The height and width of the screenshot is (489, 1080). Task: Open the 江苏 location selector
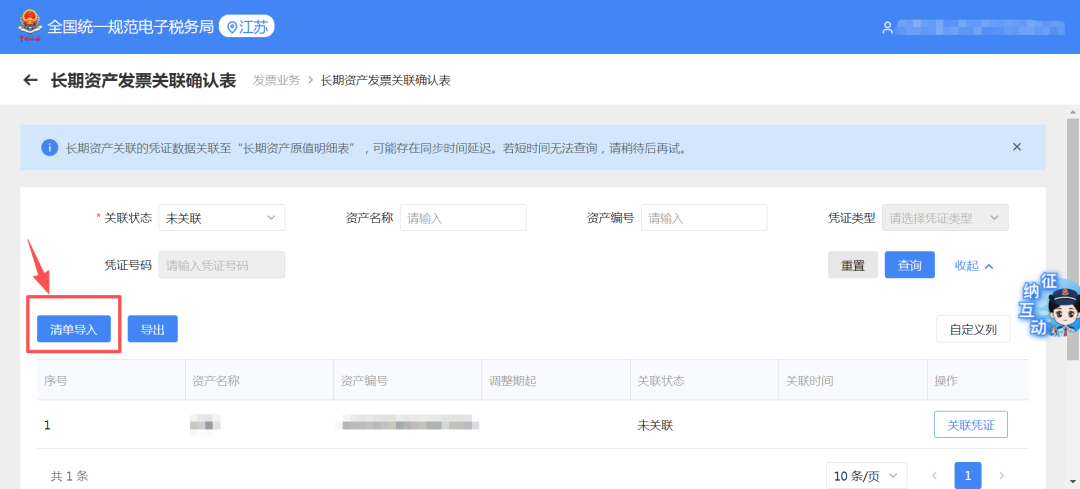click(246, 27)
